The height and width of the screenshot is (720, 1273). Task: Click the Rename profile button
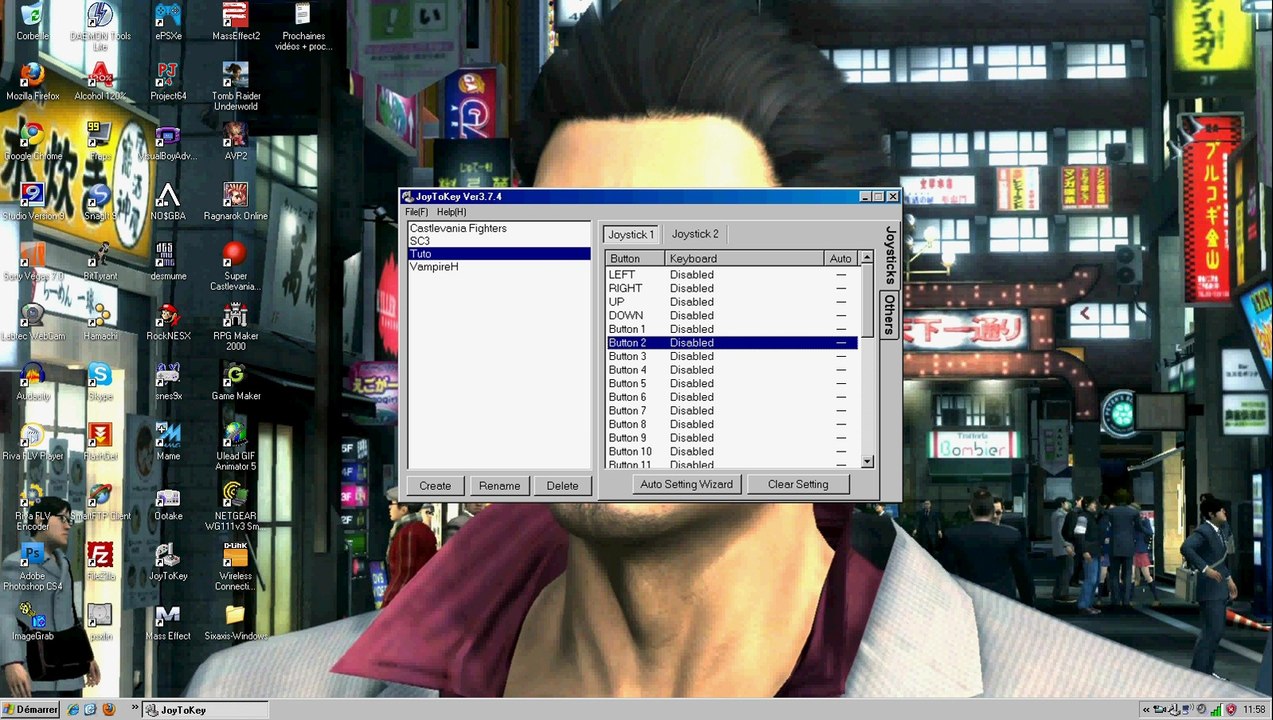pos(499,486)
